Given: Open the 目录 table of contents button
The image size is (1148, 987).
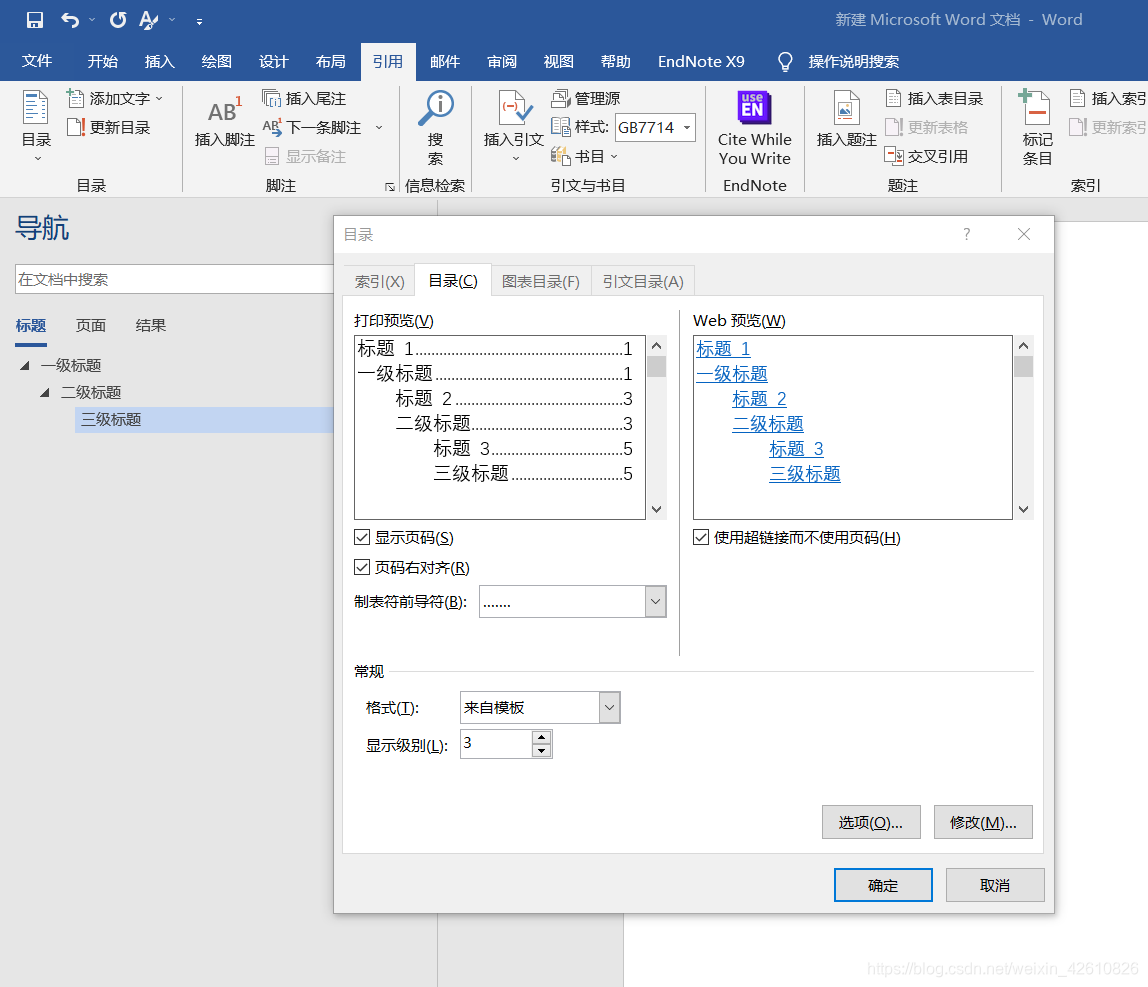Looking at the screenshot, I should coord(36,127).
